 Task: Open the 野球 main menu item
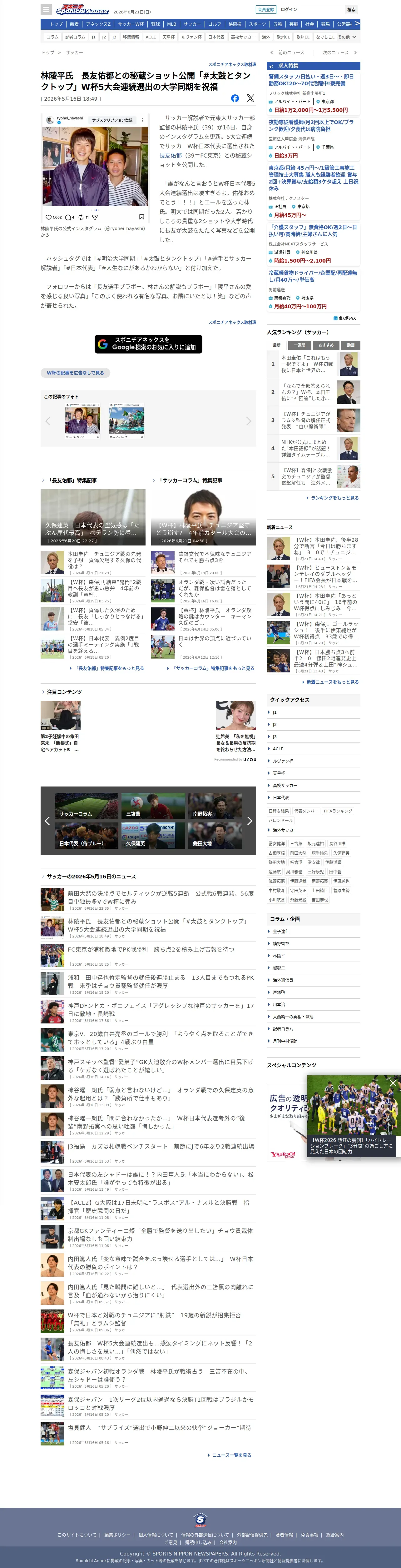point(156,24)
